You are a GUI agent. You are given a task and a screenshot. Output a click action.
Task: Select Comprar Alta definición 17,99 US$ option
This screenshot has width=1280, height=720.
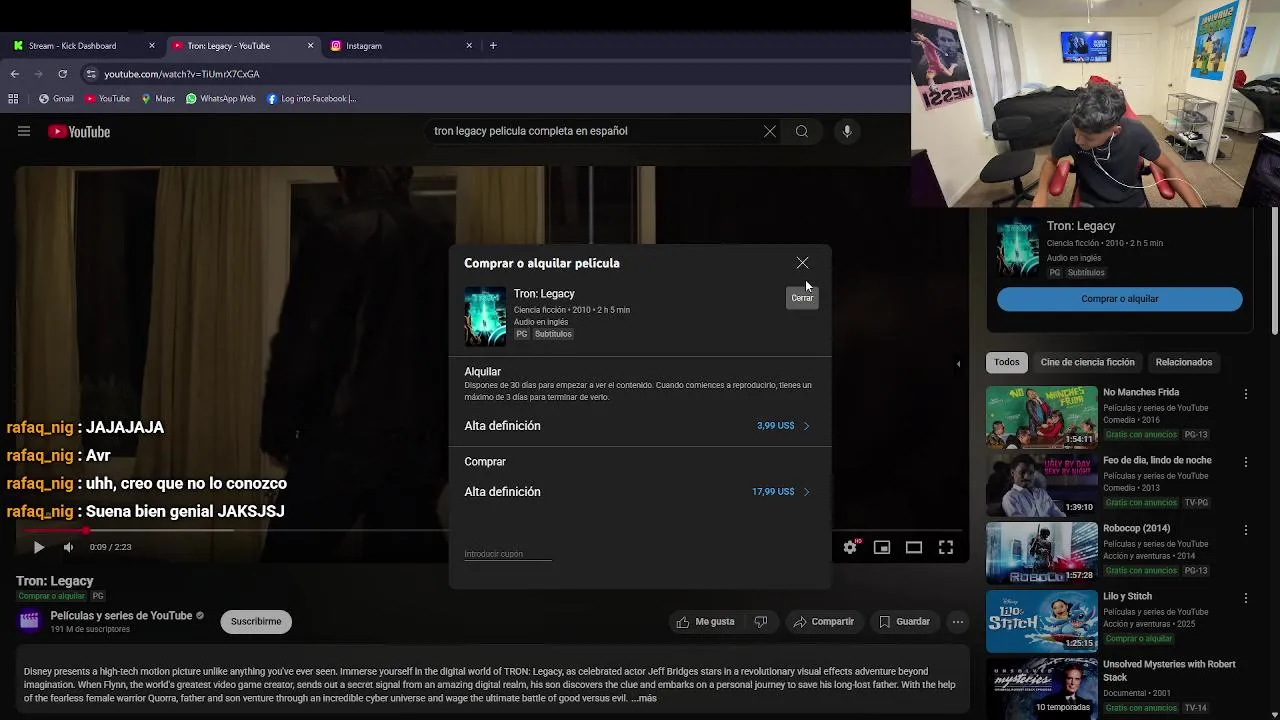(x=640, y=492)
